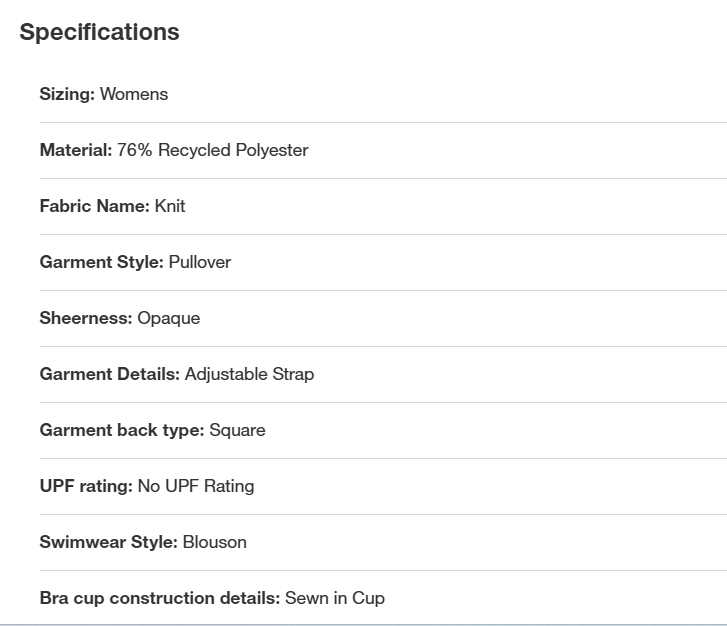This screenshot has height=626, width=727.
Task: Select the 76% Recycled Polyester text
Action: [213, 150]
